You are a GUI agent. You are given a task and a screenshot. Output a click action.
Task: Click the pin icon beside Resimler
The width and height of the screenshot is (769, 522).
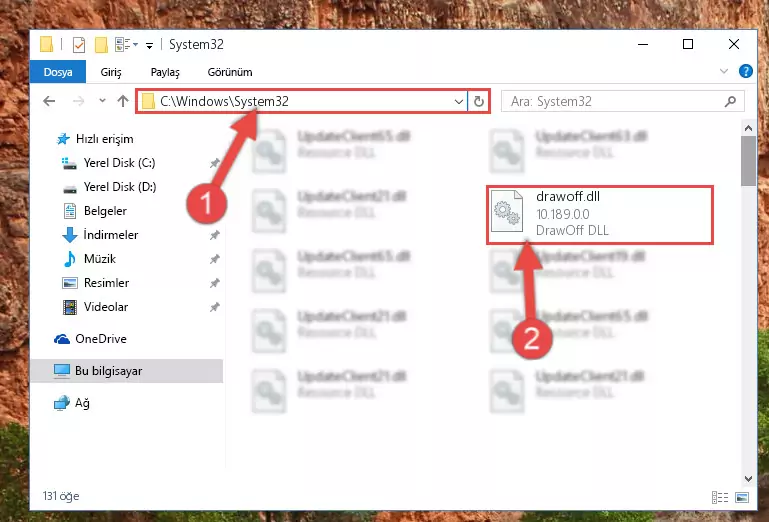[x=214, y=283]
